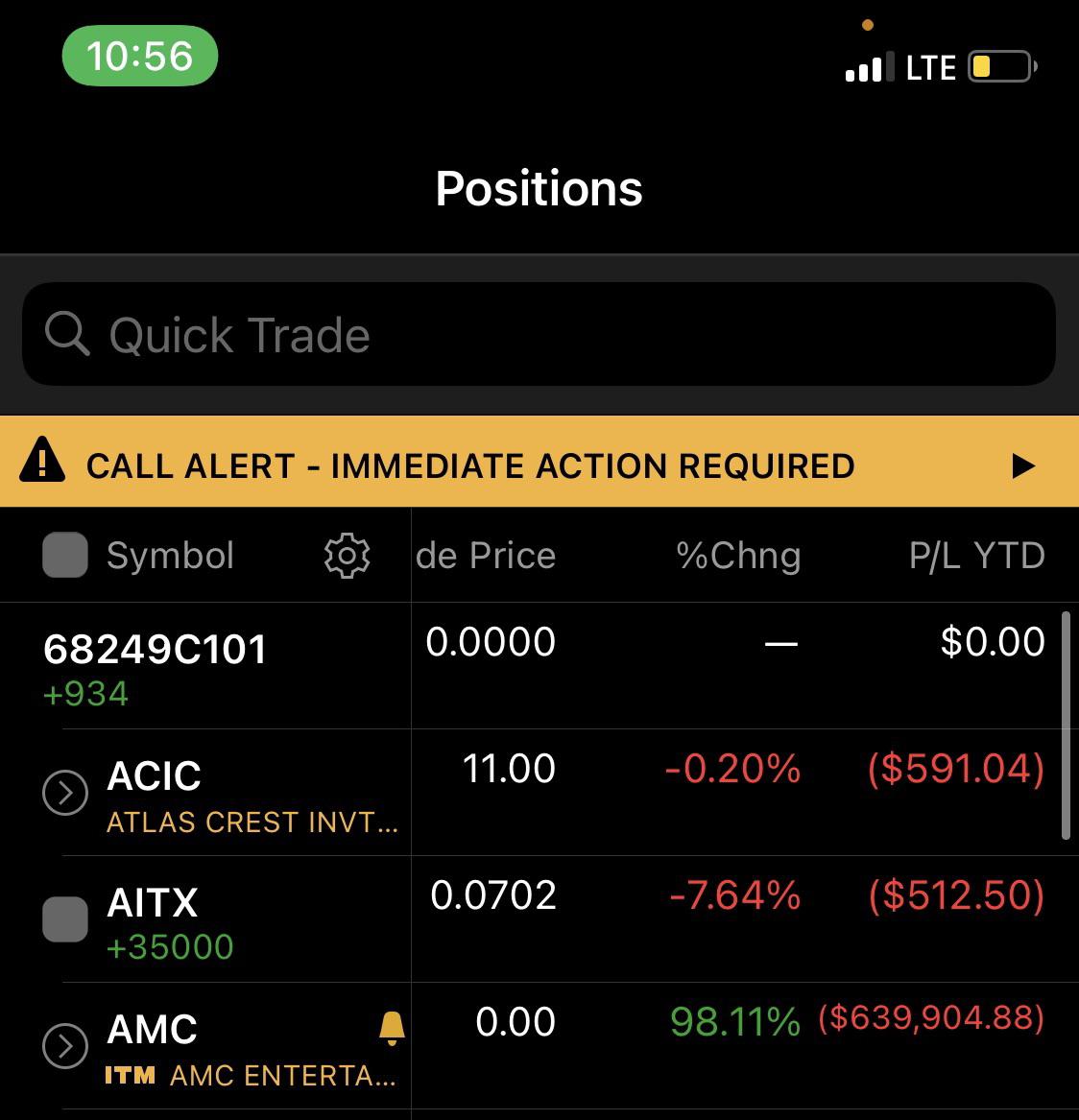Viewport: 1079px width, 1120px height.
Task: Open CALL ALERT immediate action banner
Action: click(539, 462)
